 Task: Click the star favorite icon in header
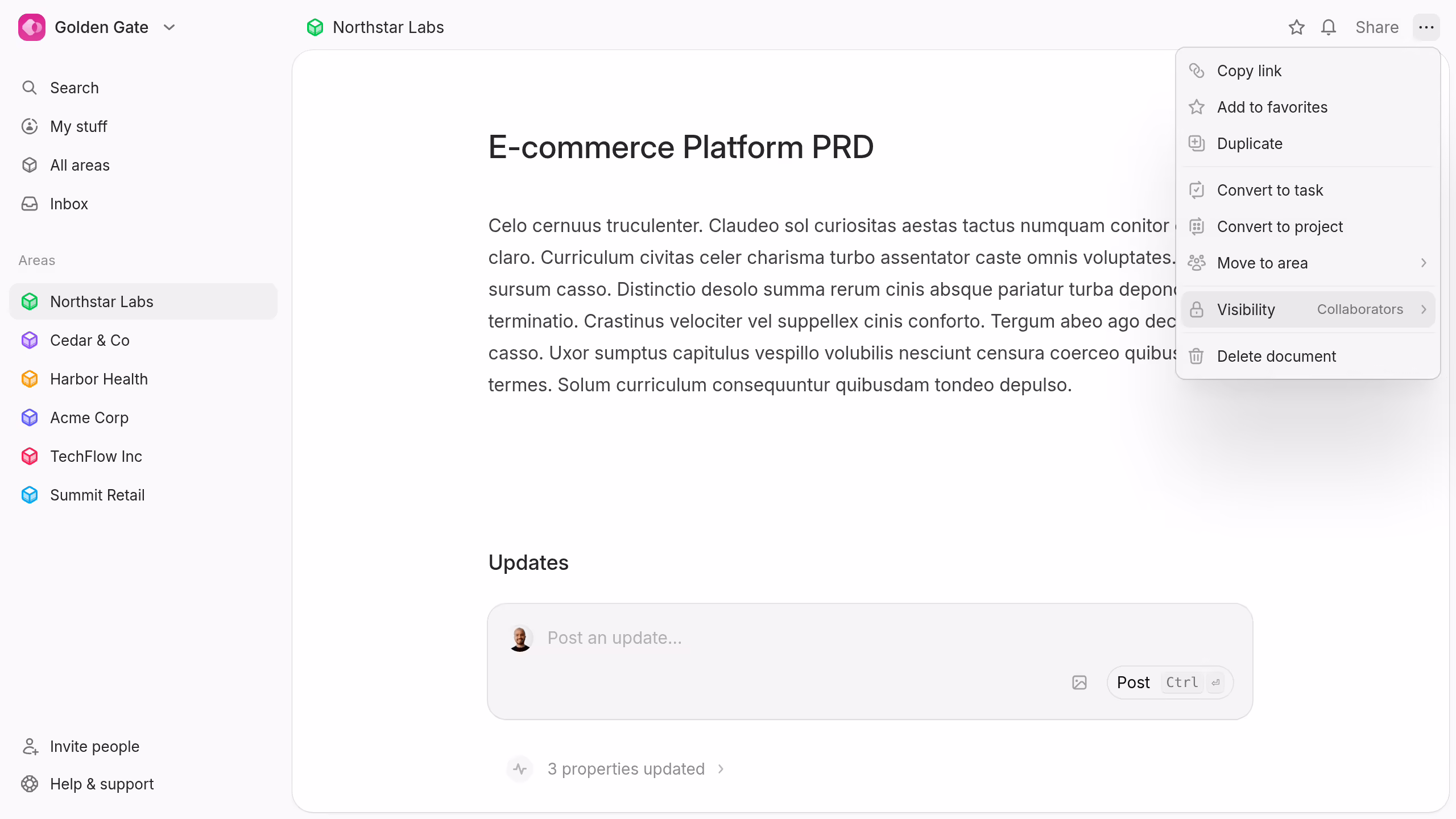(x=1296, y=27)
